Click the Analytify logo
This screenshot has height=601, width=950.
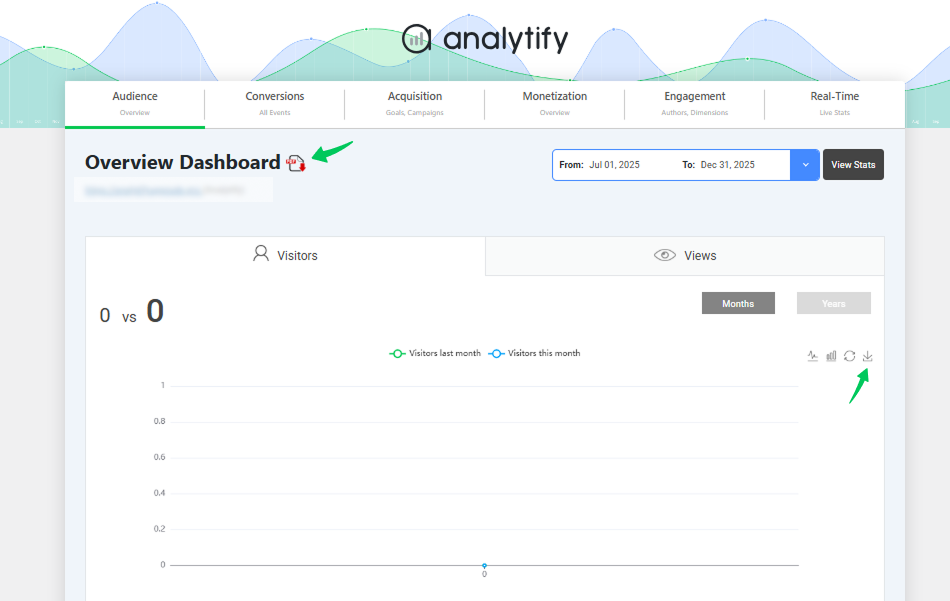[485, 39]
